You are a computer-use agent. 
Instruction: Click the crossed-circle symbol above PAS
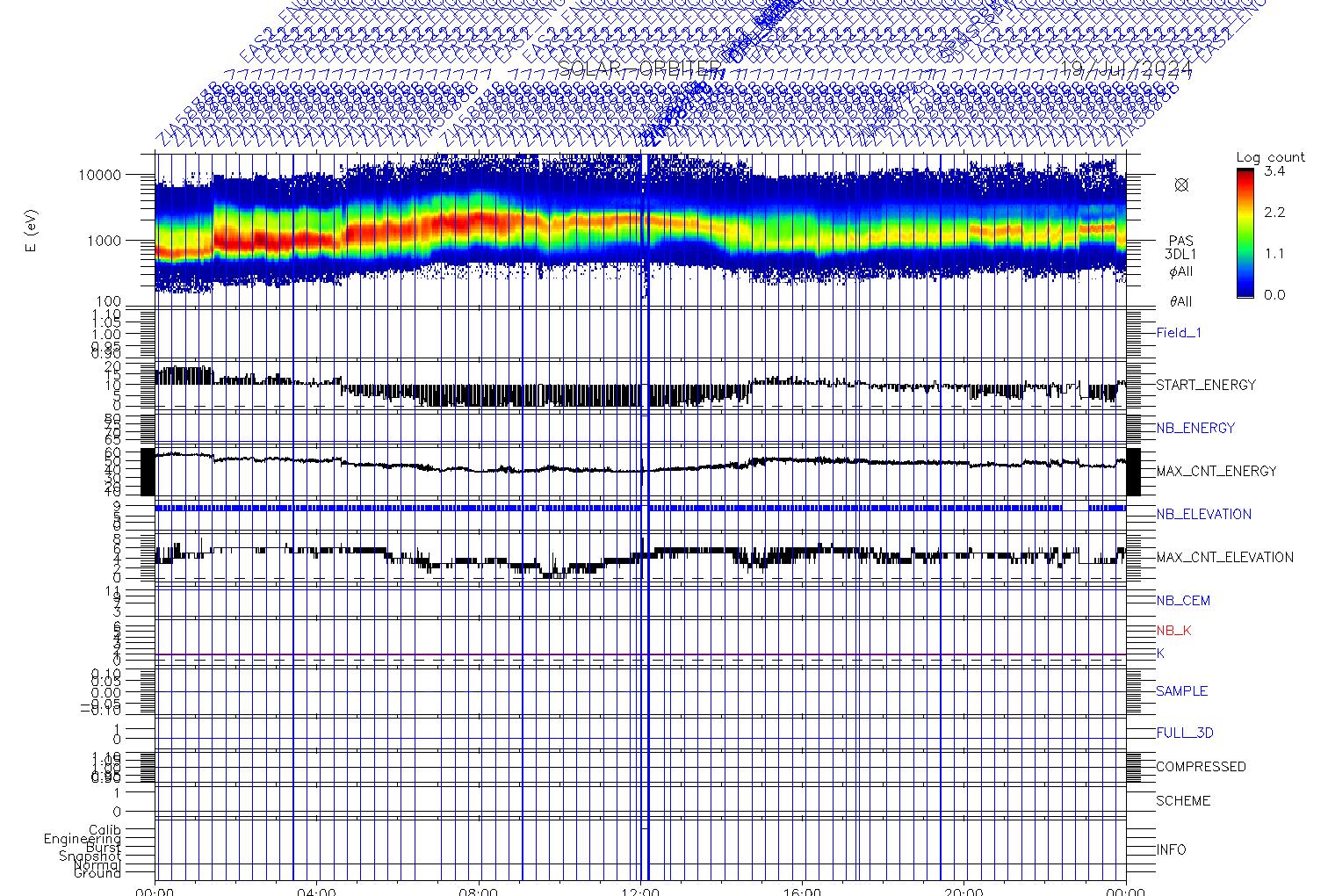[x=1181, y=184]
